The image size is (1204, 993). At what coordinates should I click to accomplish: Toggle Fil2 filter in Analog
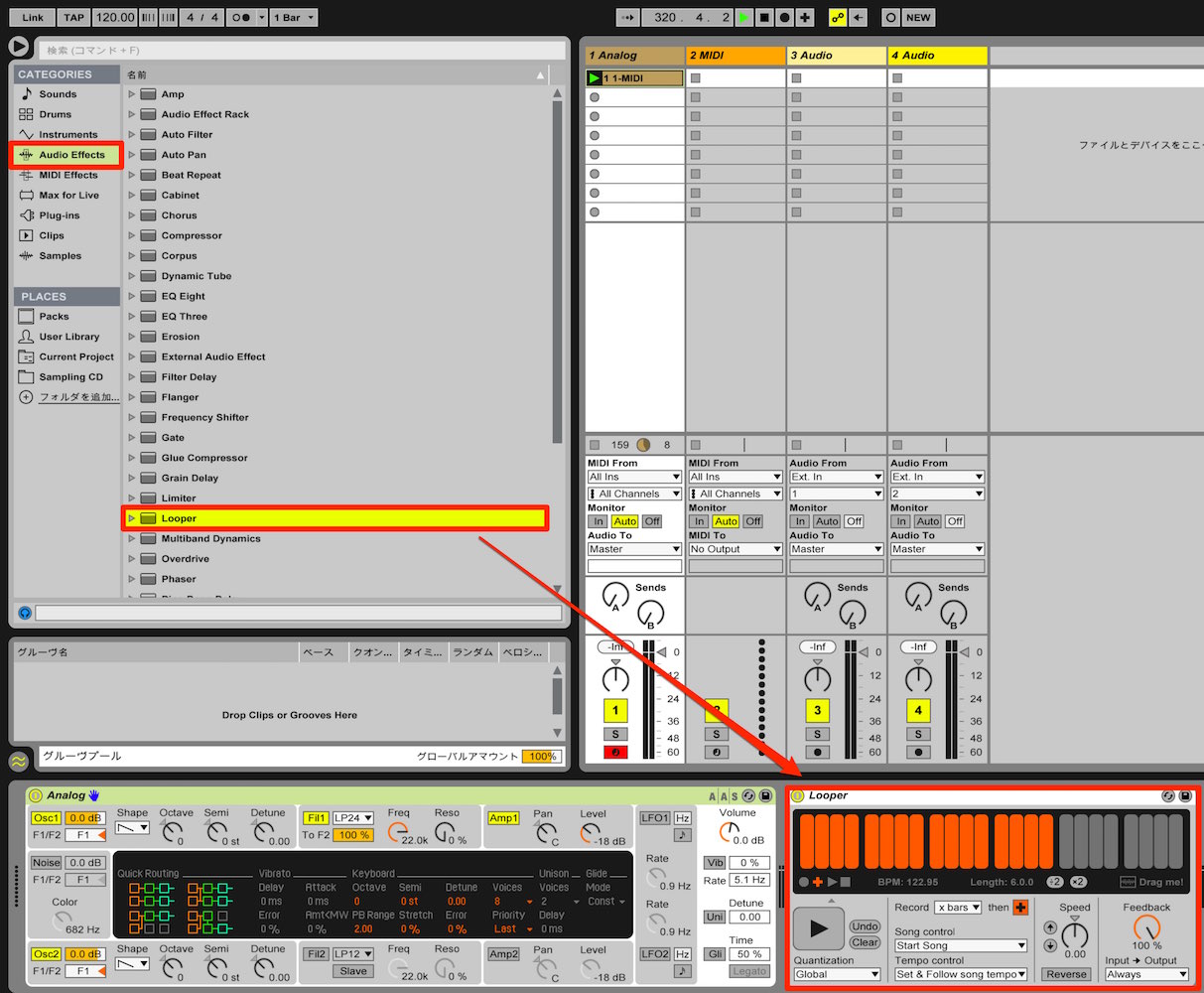click(x=316, y=954)
